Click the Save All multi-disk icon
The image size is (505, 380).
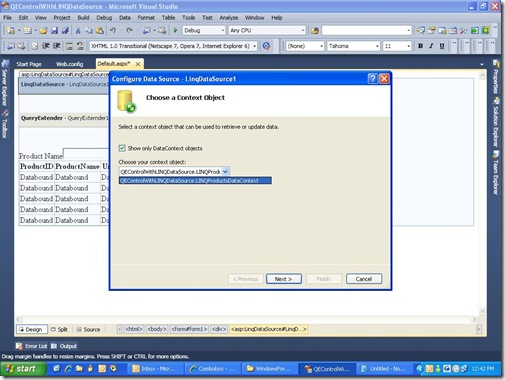pos(65,30)
